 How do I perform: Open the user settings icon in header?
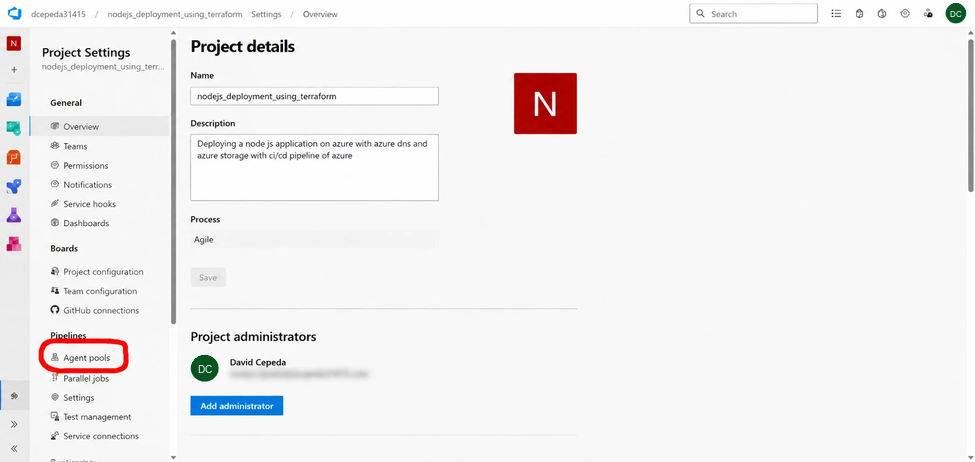928,14
